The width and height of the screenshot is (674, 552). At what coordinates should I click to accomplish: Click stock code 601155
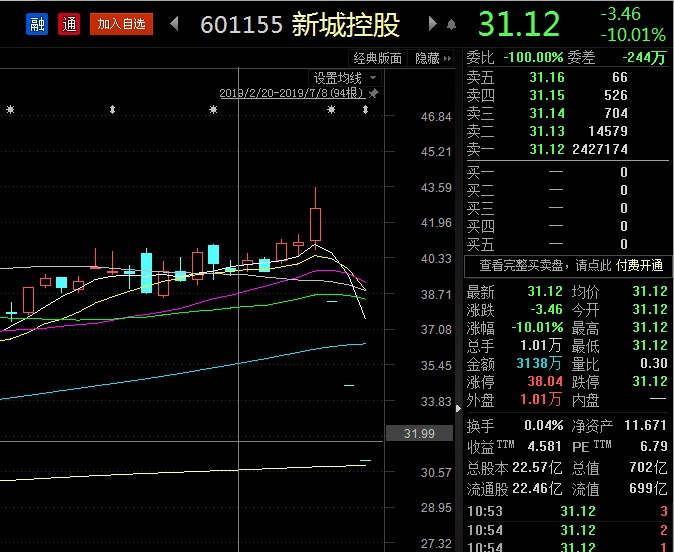[242, 25]
